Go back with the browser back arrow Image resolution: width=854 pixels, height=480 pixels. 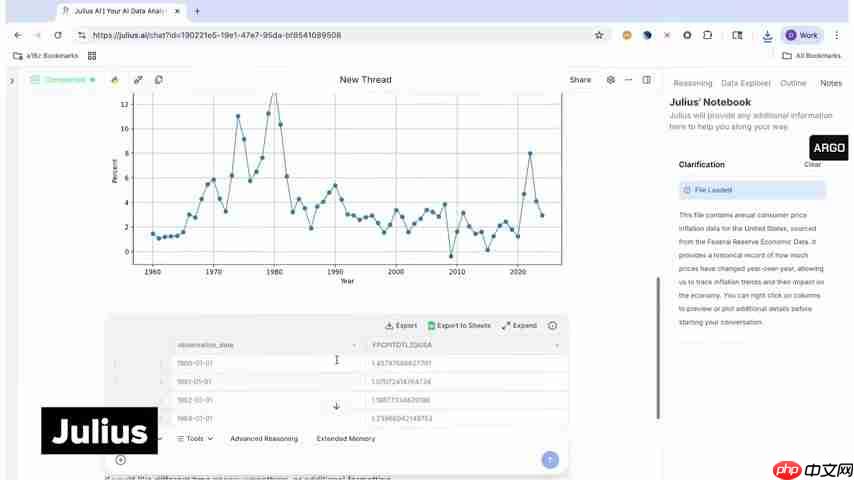(x=18, y=35)
